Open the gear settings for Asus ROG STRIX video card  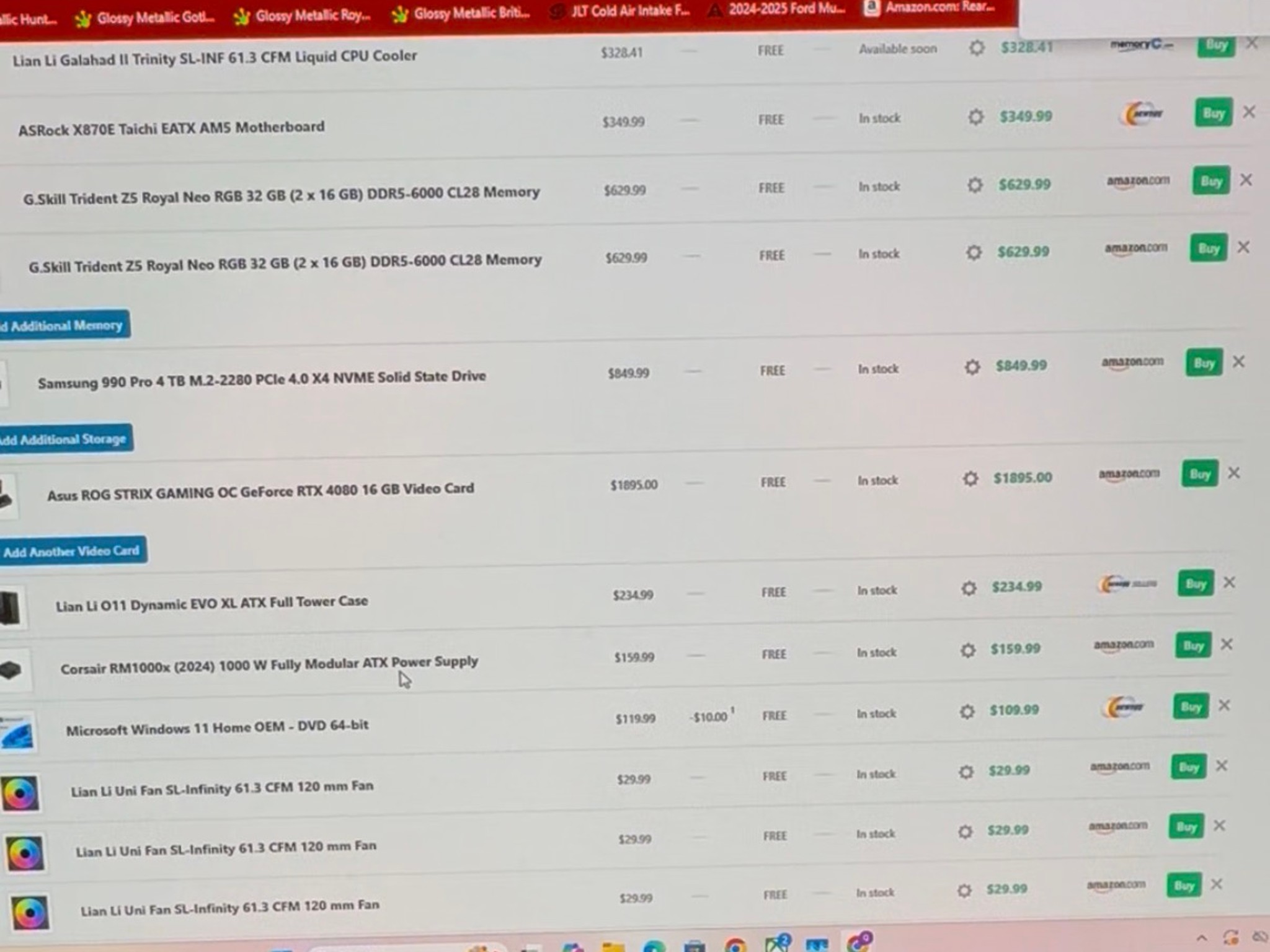click(970, 478)
